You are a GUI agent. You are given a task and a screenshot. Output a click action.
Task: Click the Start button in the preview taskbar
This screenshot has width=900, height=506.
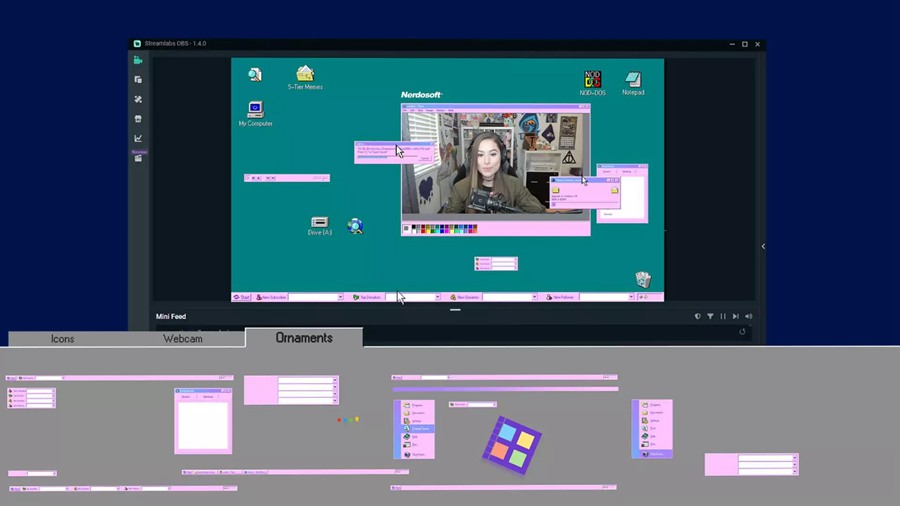(x=241, y=297)
